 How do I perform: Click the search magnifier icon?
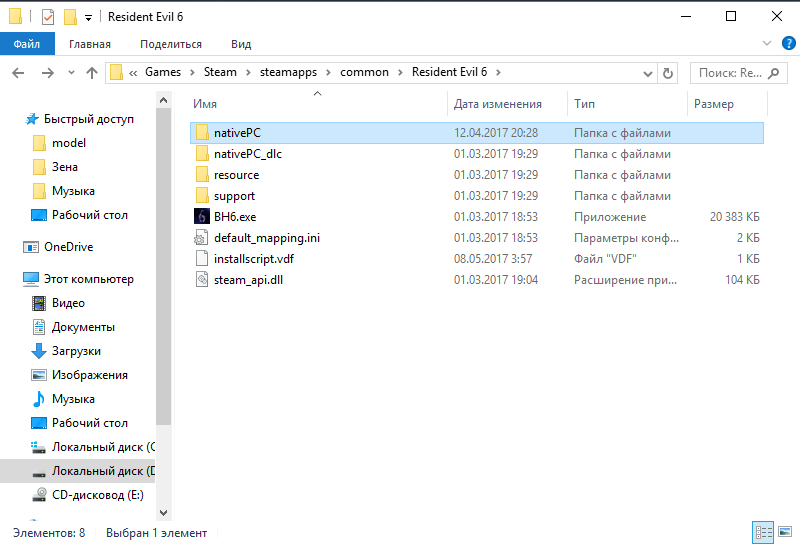[773, 73]
